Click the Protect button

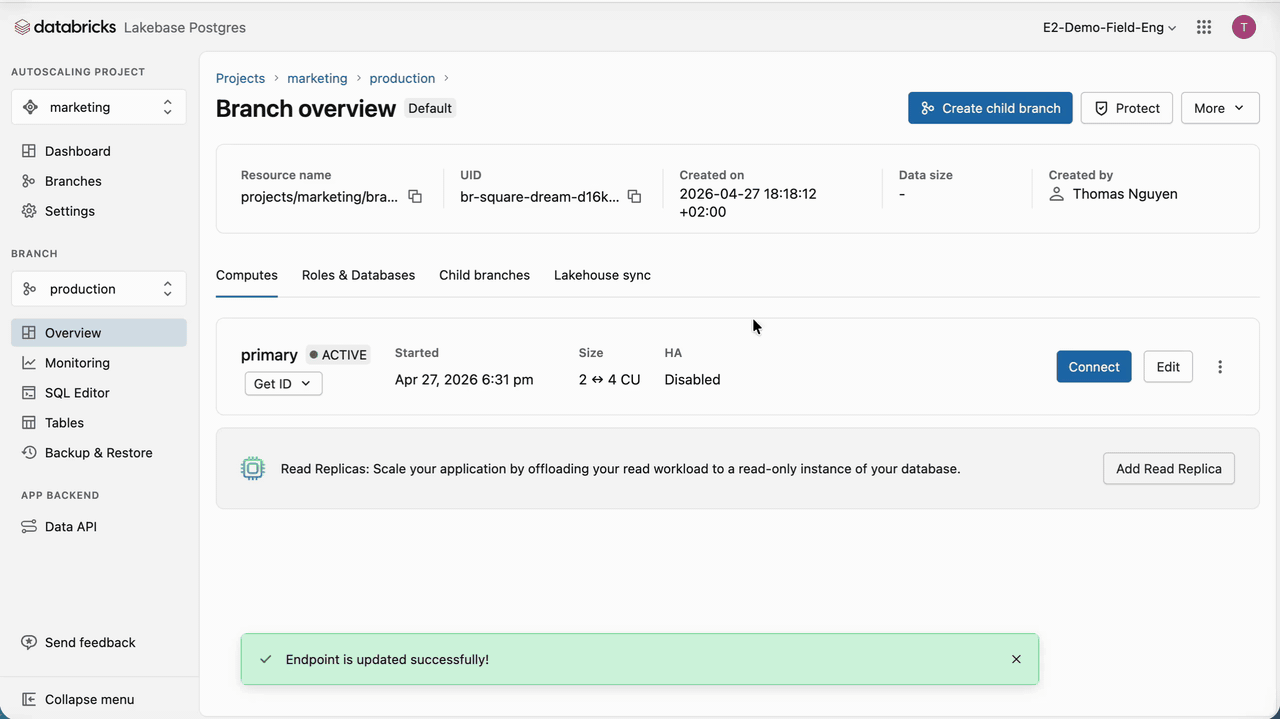1126,108
